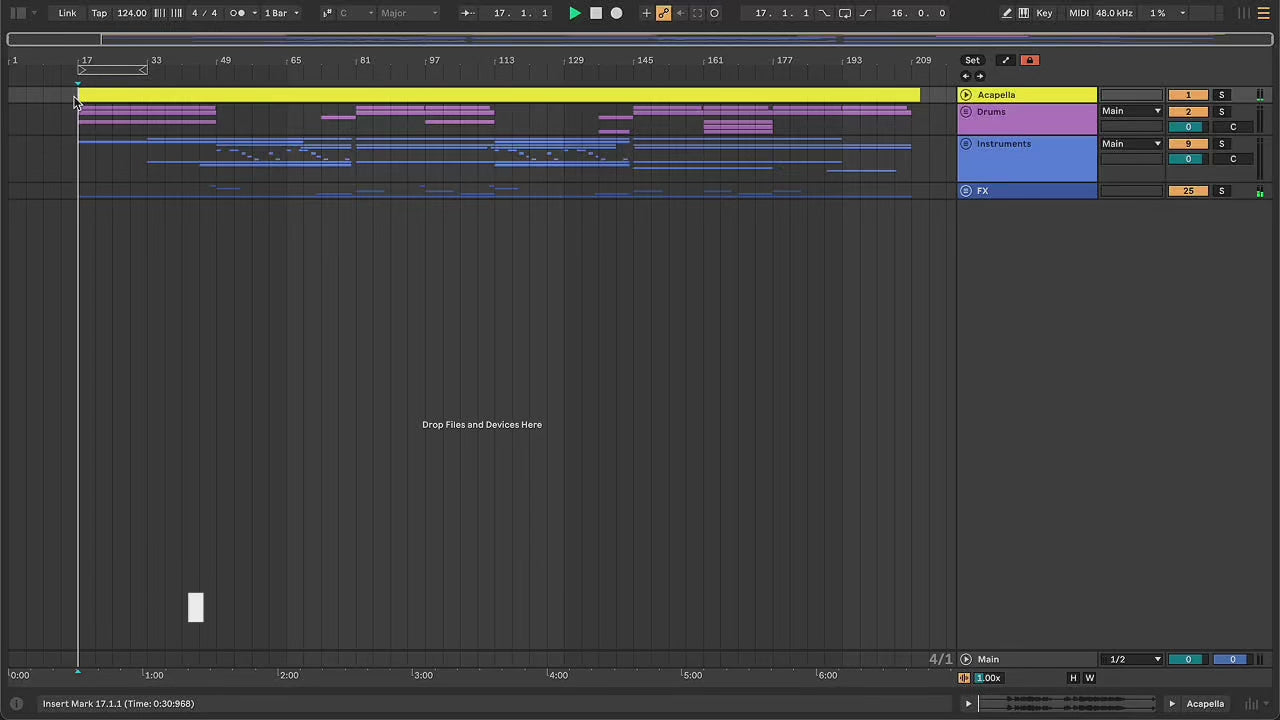Screen dimensions: 1280x720
Task: Click the Stop button in transport
Action: pos(596,13)
